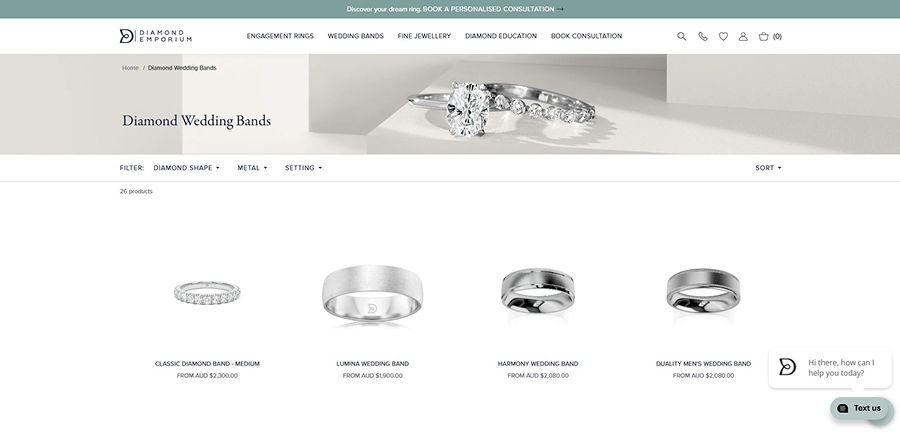The height and width of the screenshot is (432, 900).
Task: Open the account profile icon
Action: click(x=743, y=36)
